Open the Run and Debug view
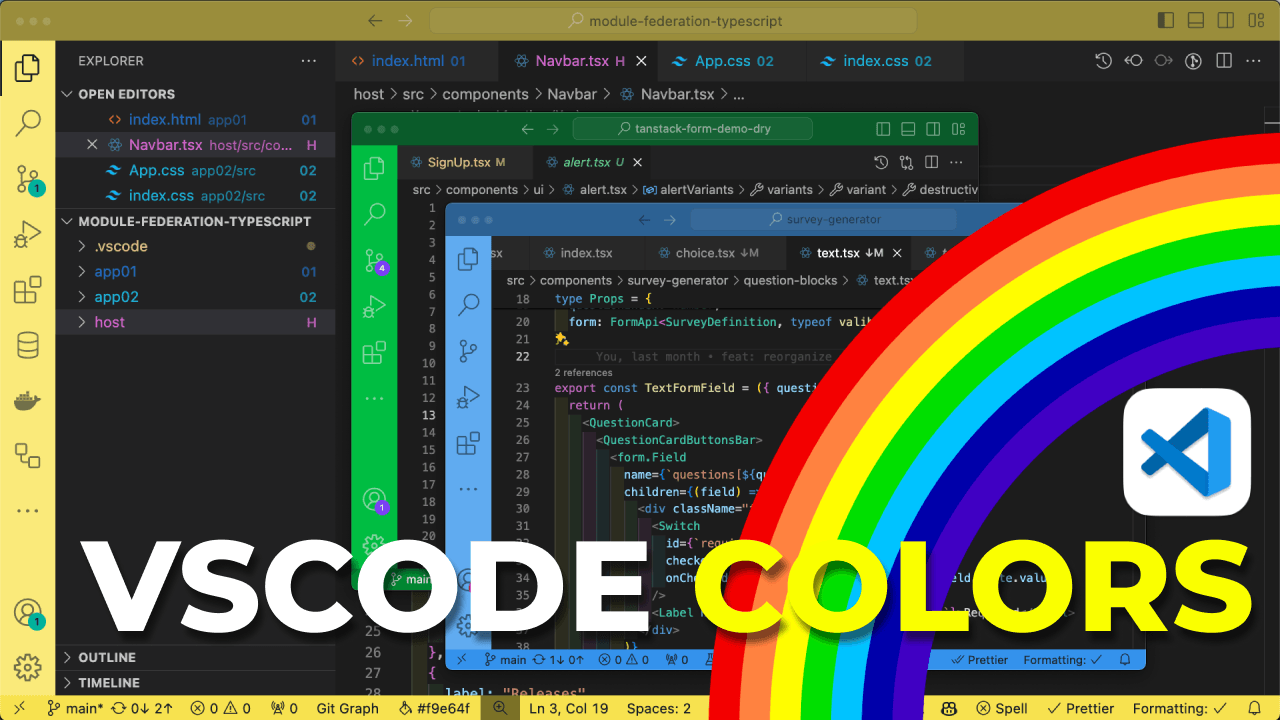Viewport: 1280px width, 720px height. point(27,233)
